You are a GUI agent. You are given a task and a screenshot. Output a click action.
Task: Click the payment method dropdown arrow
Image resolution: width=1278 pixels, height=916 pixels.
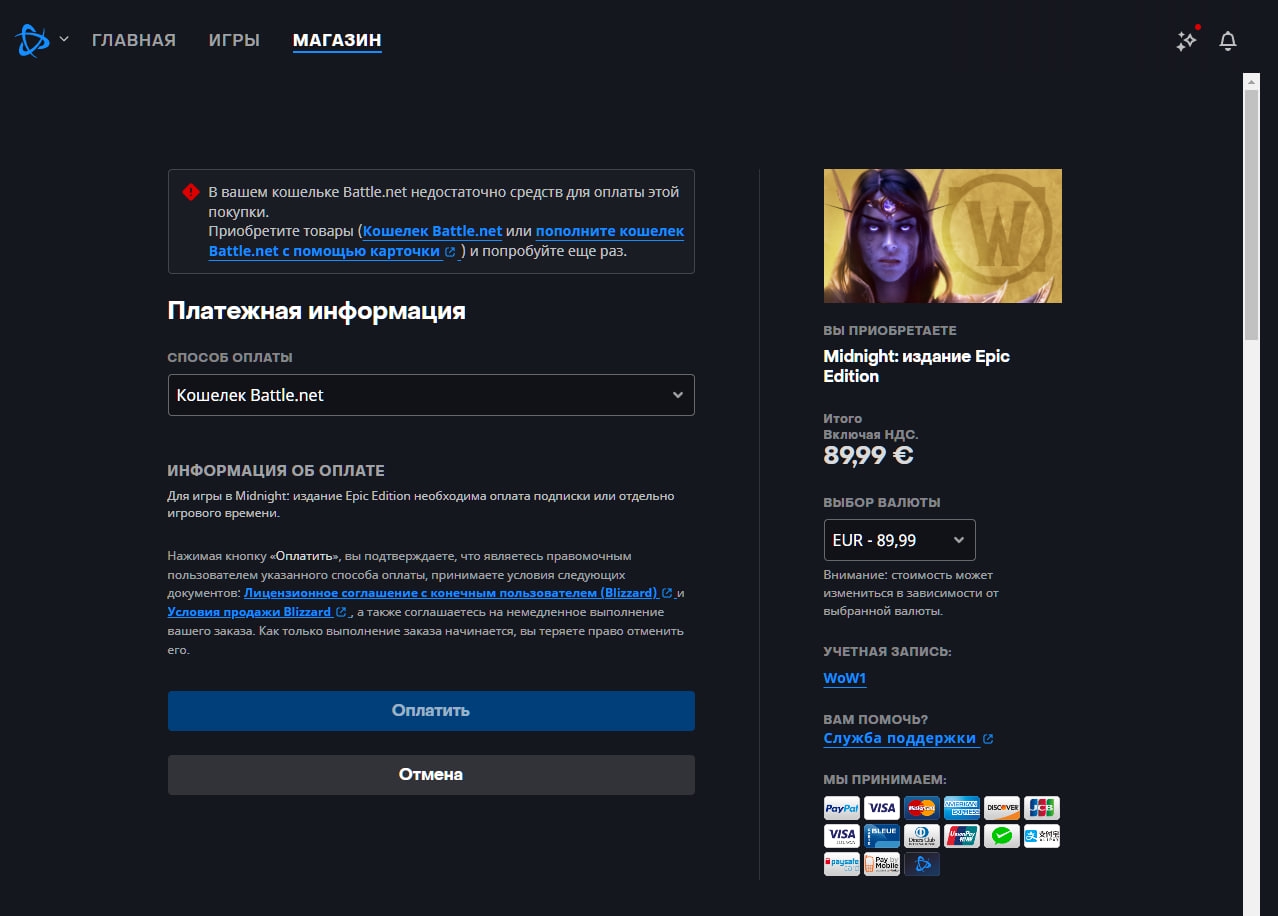tap(678, 395)
